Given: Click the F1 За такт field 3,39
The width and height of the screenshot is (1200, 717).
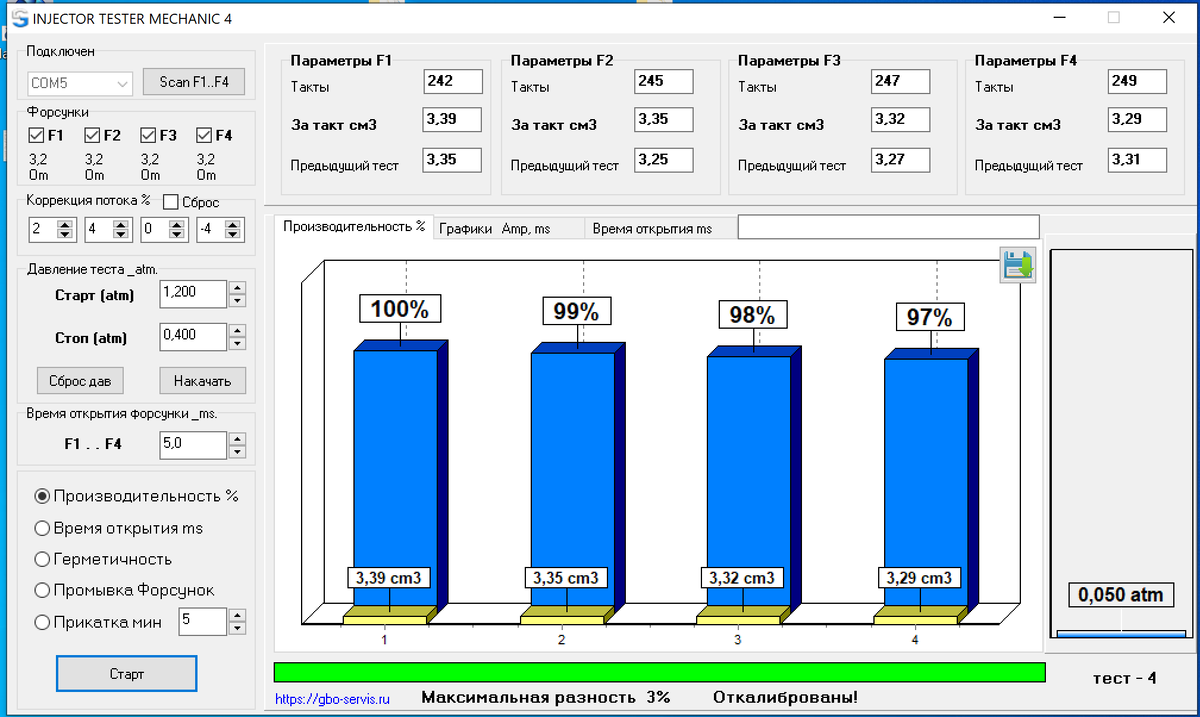Looking at the screenshot, I should pos(452,121).
